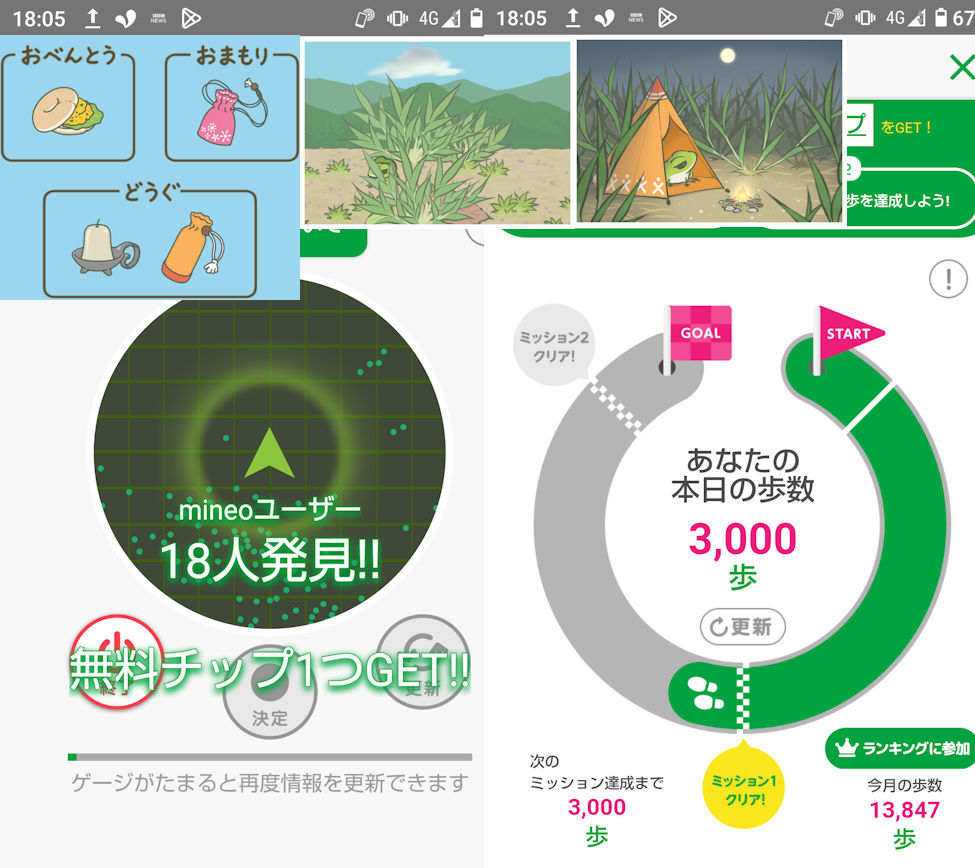
Task: Tap the 18人発見!! text
Action: [270, 560]
